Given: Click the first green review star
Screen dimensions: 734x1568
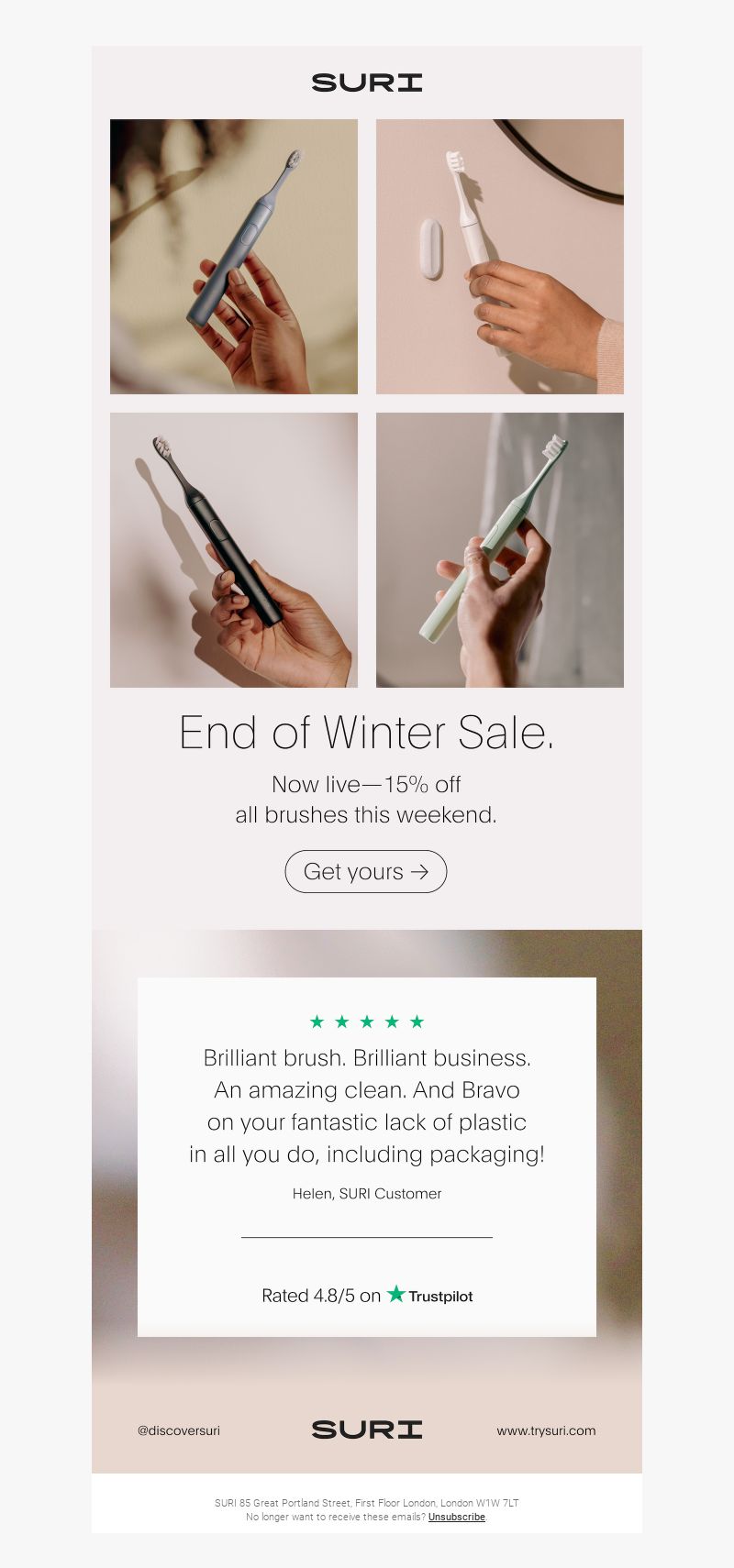Looking at the screenshot, I should point(317,1021).
